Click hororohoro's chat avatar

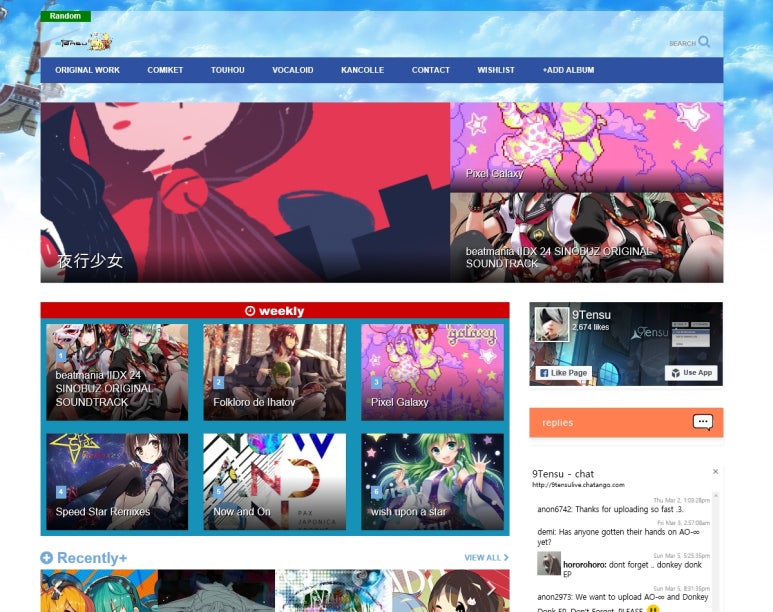pyautogui.click(x=549, y=563)
